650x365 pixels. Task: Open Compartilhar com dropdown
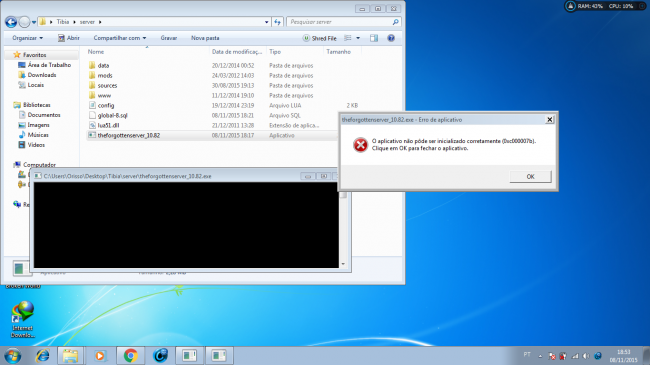tap(119, 38)
